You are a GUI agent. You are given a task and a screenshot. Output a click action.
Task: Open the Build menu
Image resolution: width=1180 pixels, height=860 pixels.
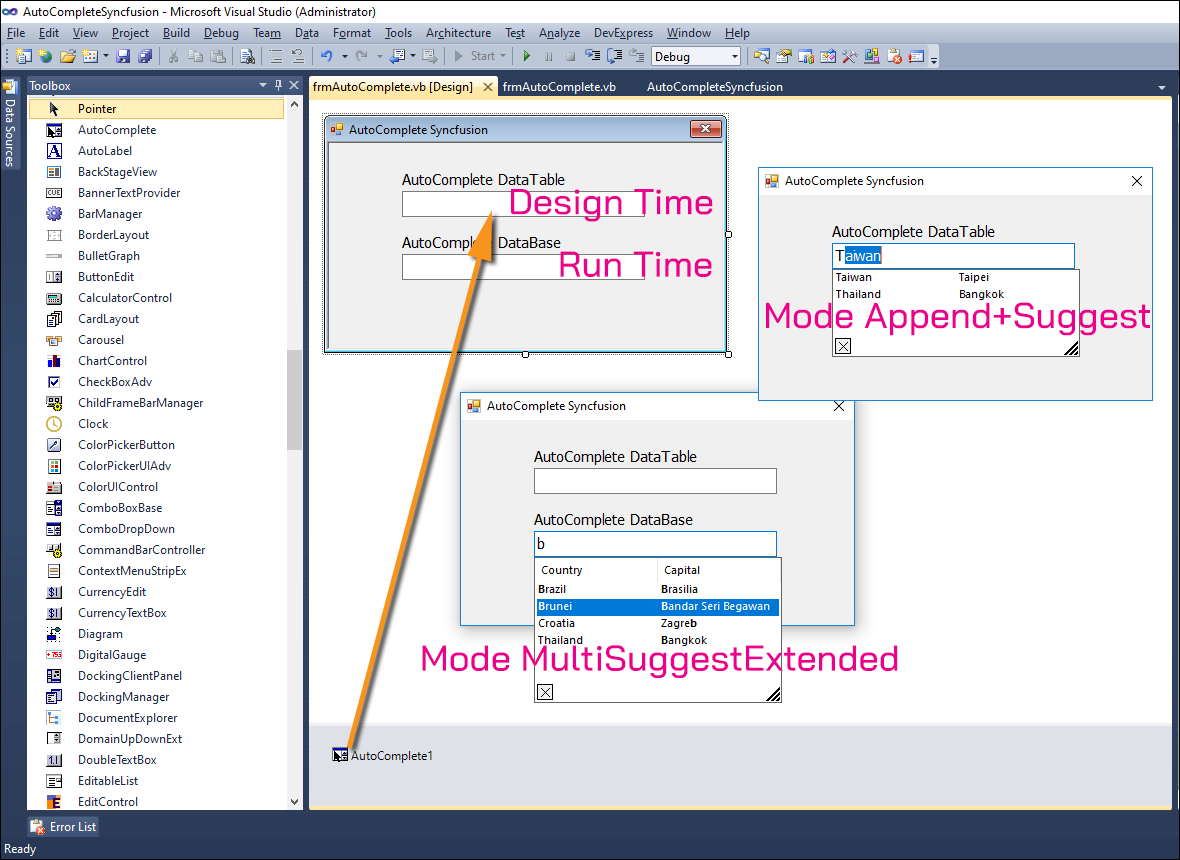point(176,33)
